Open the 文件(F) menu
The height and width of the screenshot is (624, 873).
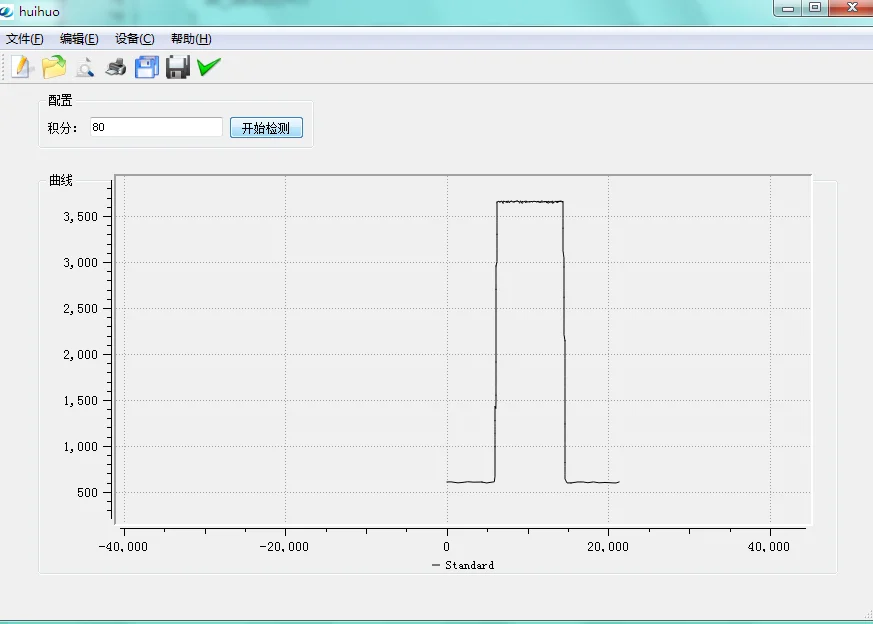click(24, 39)
